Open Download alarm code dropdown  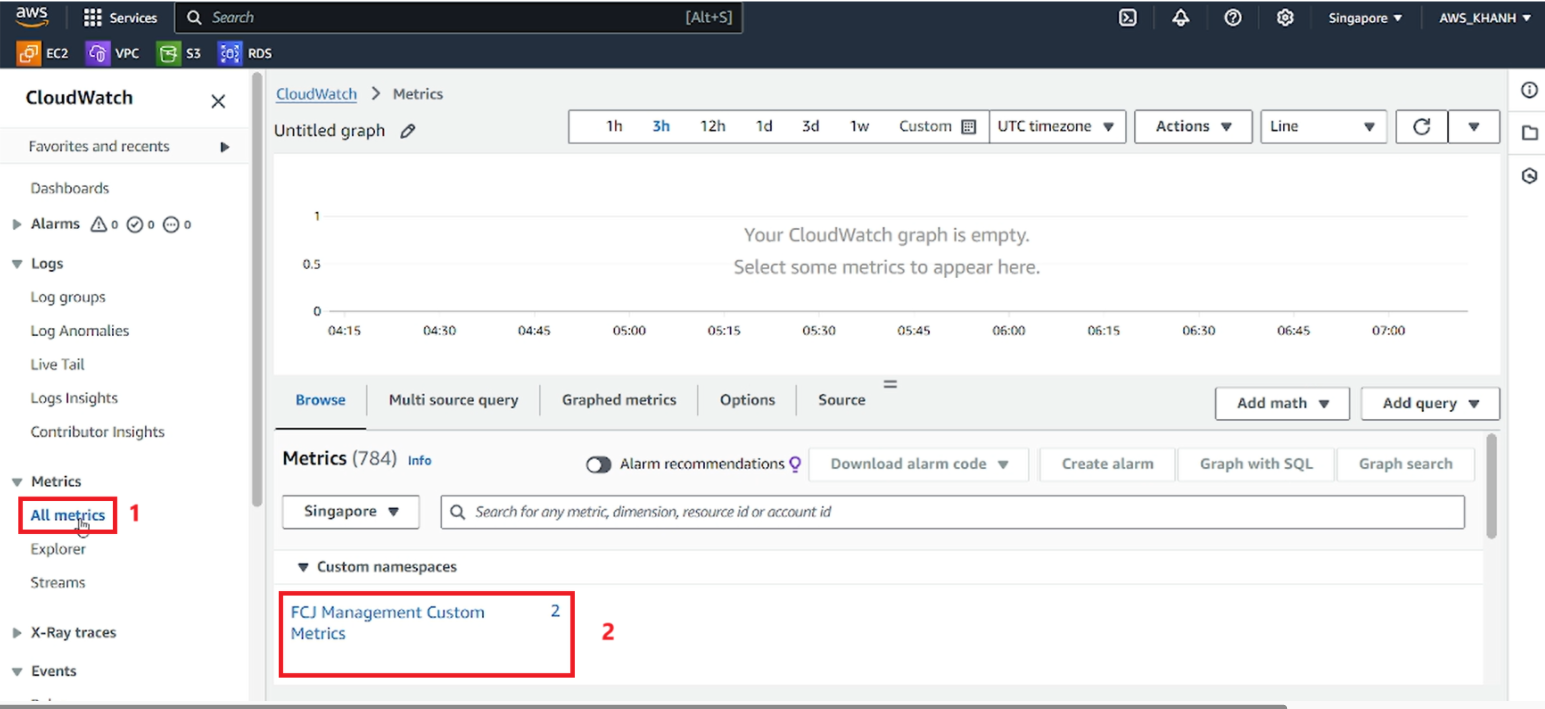click(x=919, y=464)
